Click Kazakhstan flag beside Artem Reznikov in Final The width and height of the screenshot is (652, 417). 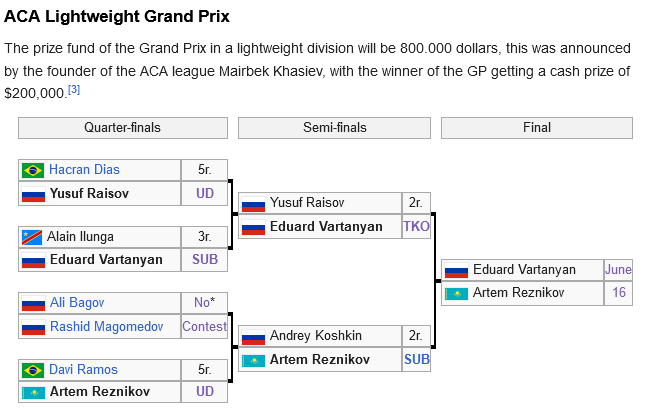pos(456,294)
